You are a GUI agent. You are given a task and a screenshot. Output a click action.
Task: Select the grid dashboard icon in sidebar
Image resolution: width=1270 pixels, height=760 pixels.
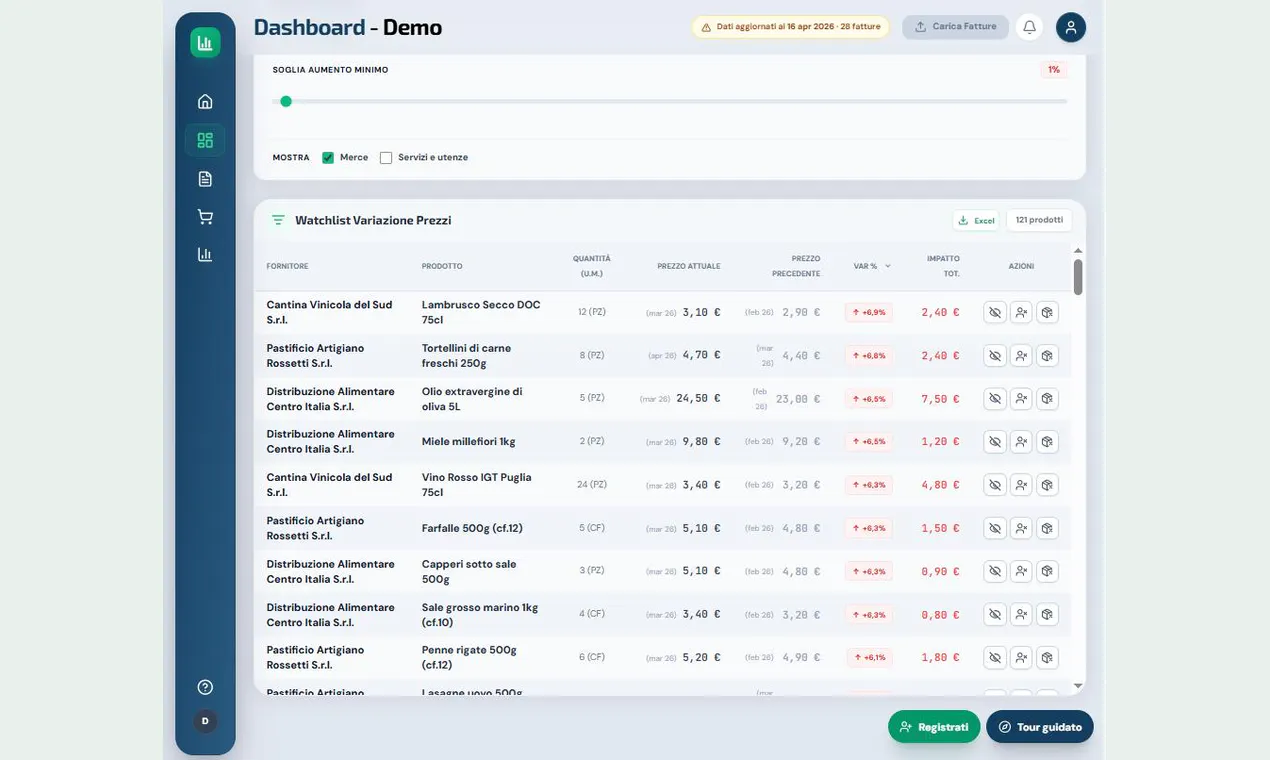click(205, 140)
